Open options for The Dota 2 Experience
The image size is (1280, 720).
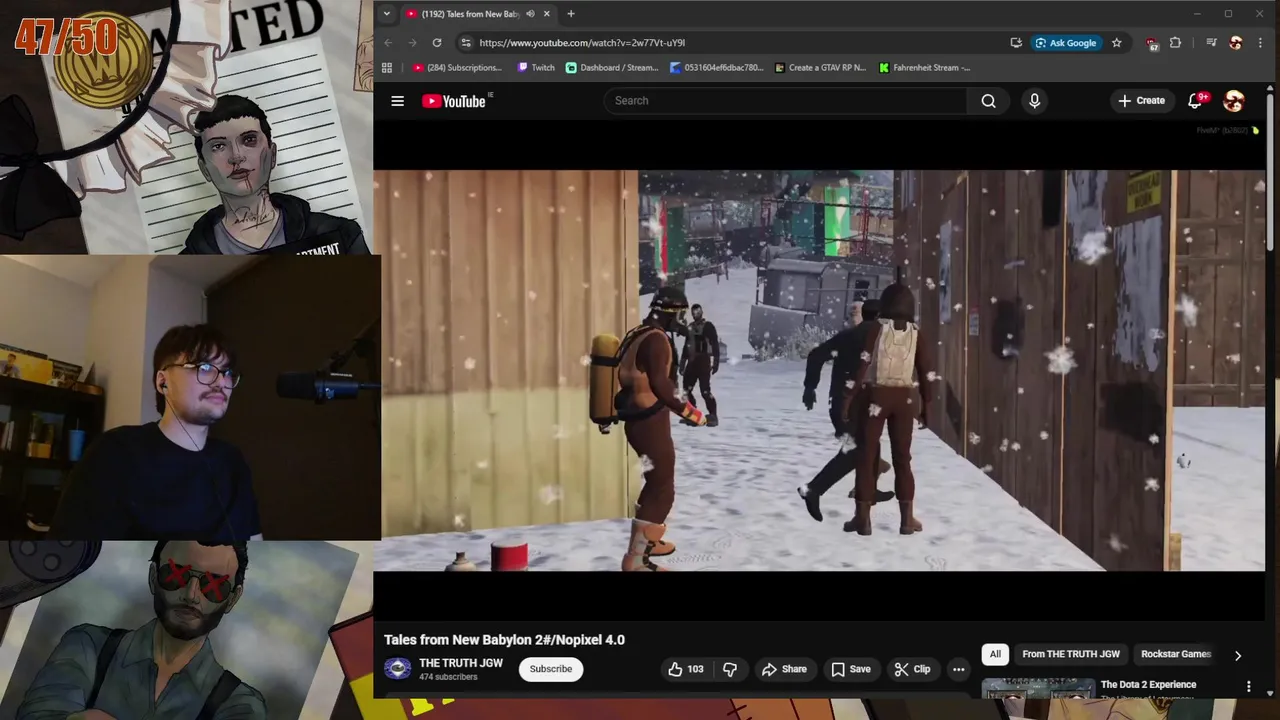pos(1248,686)
